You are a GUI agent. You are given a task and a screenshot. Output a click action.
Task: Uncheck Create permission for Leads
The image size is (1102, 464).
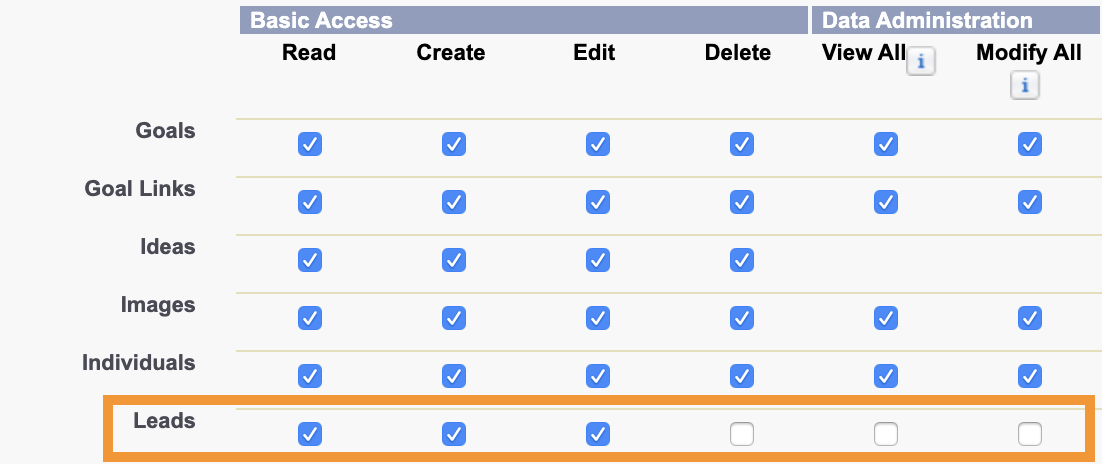[454, 434]
